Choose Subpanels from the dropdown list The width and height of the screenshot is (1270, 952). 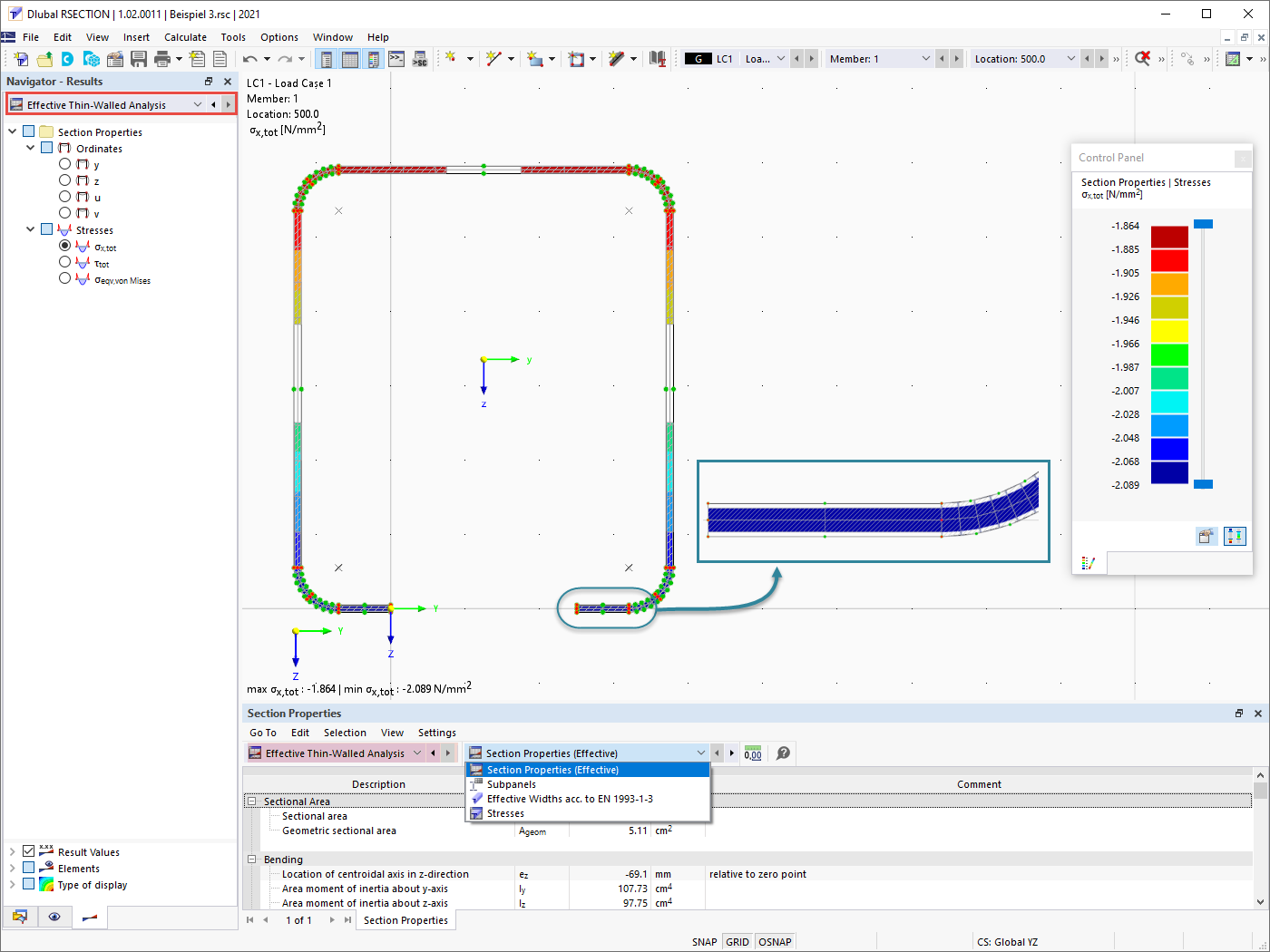pos(588,784)
